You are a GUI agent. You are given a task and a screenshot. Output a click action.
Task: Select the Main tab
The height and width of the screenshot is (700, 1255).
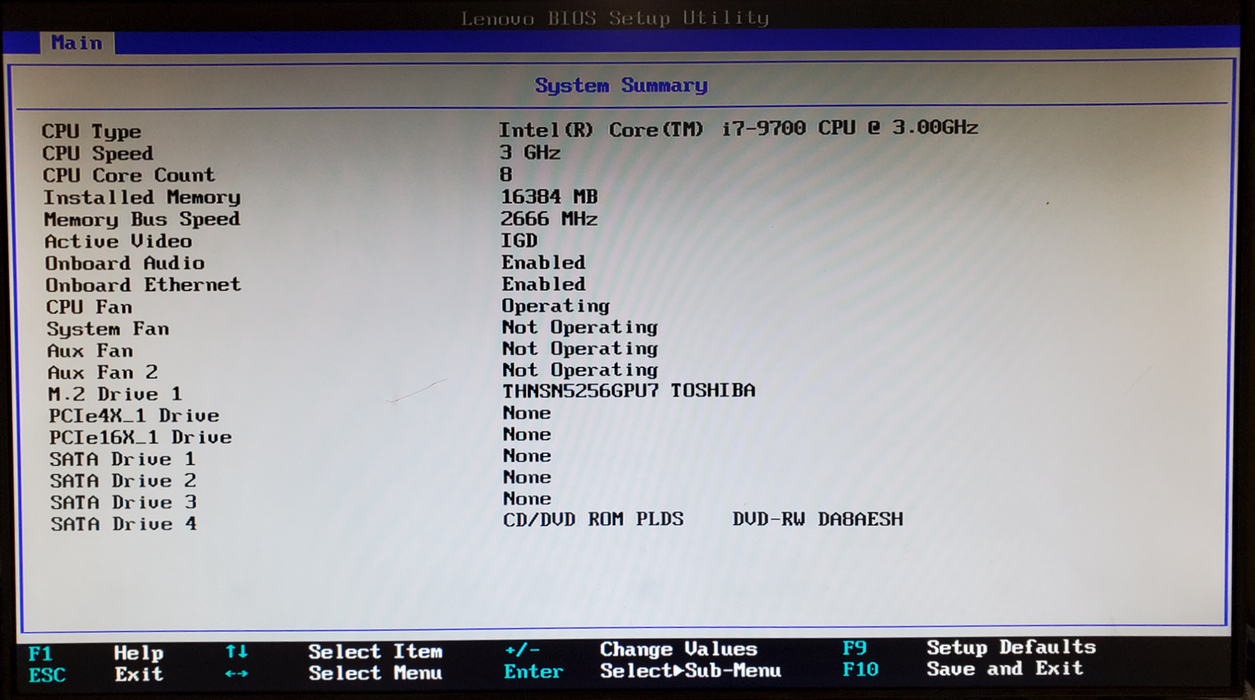point(77,43)
